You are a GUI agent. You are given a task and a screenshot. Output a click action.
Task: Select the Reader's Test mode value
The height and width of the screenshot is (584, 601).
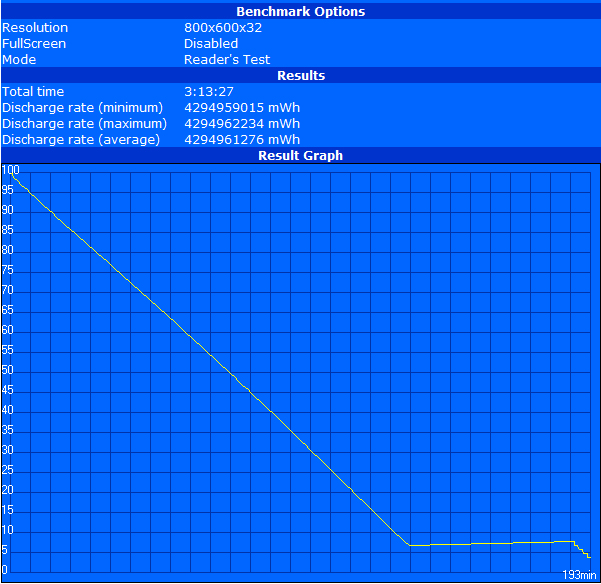(227, 60)
